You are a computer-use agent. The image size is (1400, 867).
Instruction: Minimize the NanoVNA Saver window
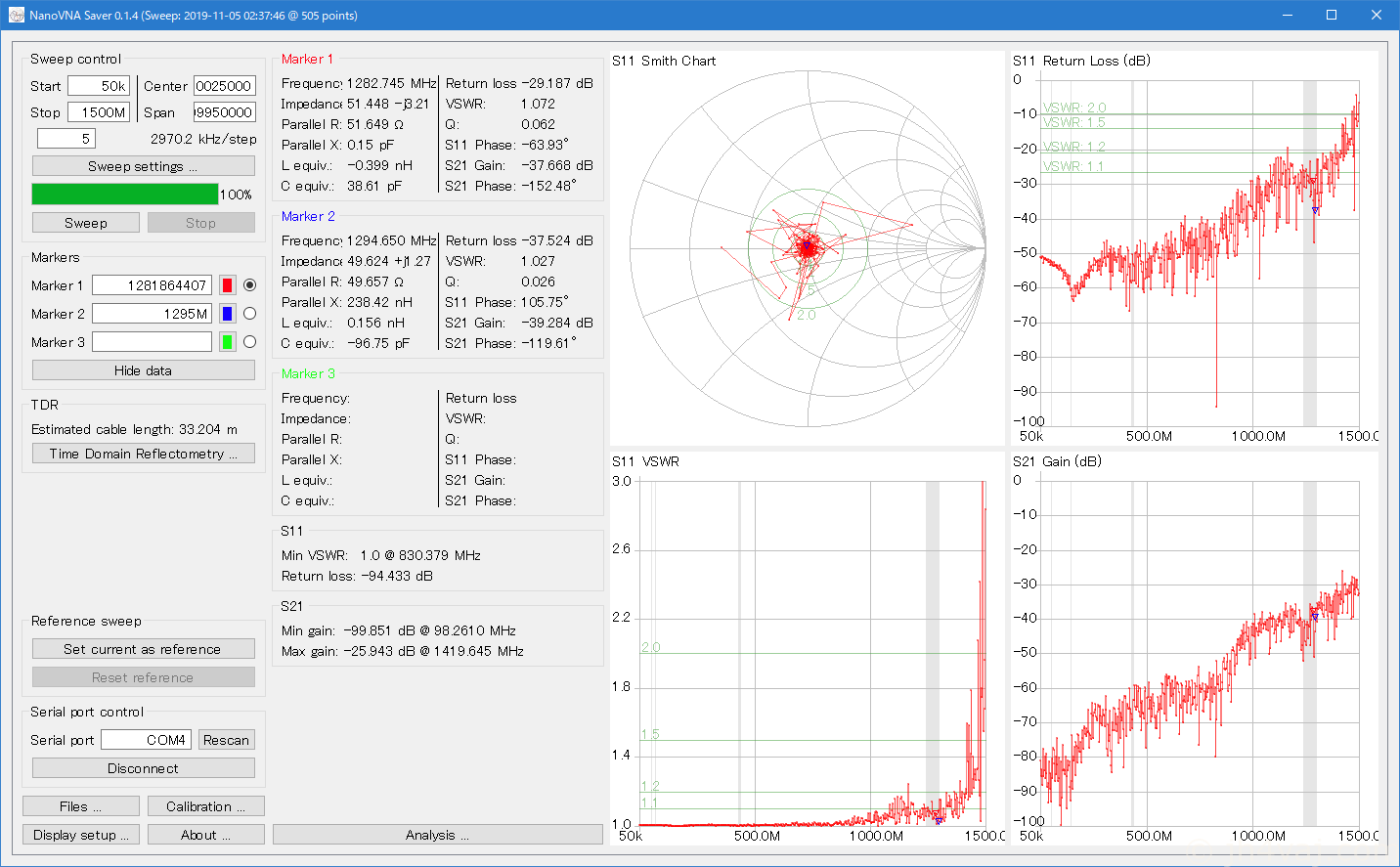coord(1288,15)
